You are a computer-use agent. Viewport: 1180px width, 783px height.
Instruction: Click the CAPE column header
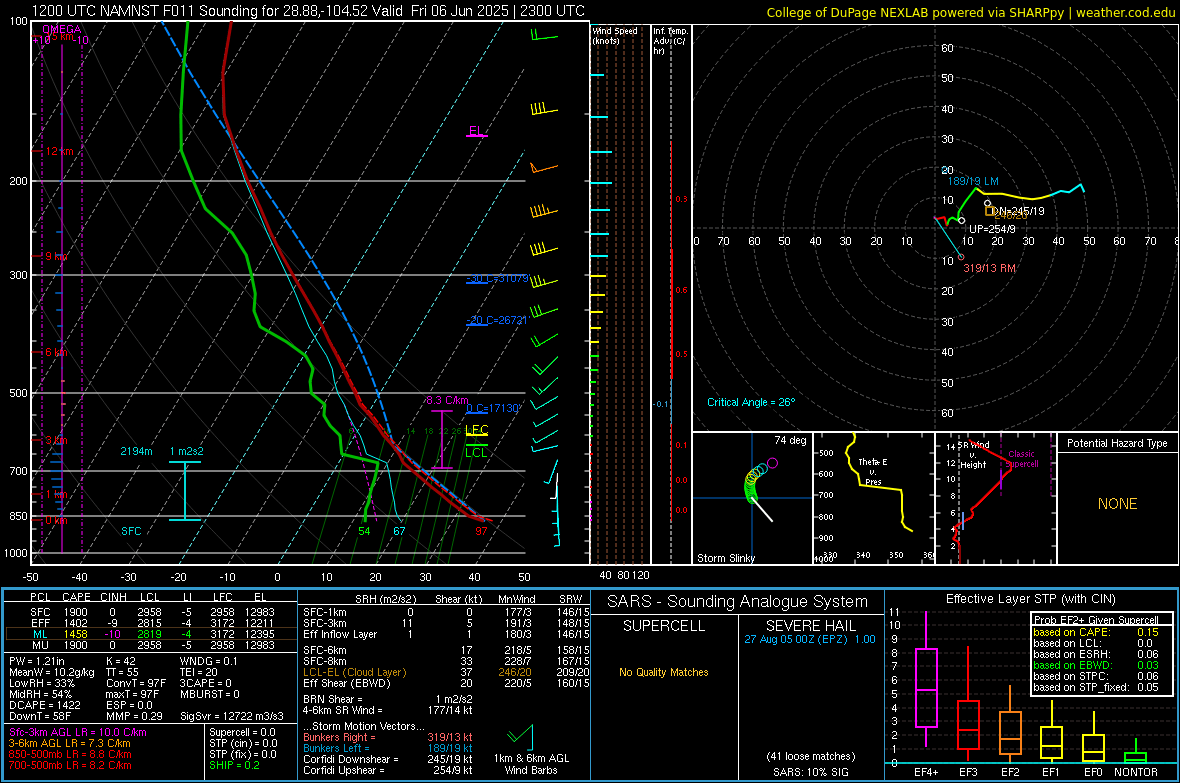76,597
